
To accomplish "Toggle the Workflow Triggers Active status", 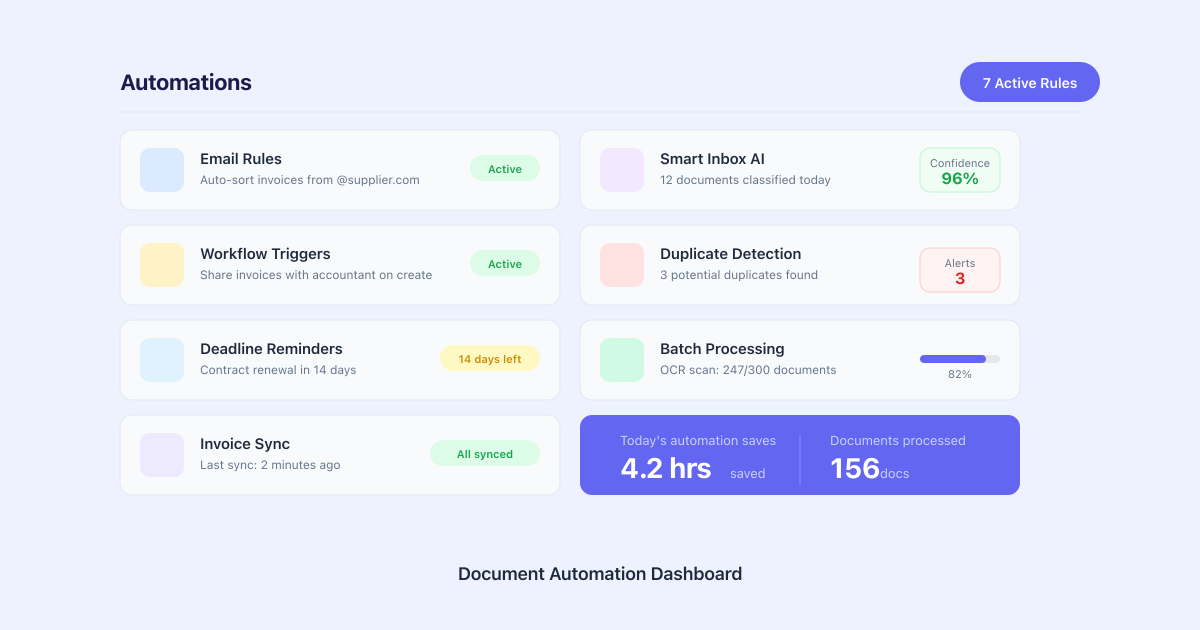I will coord(505,263).
